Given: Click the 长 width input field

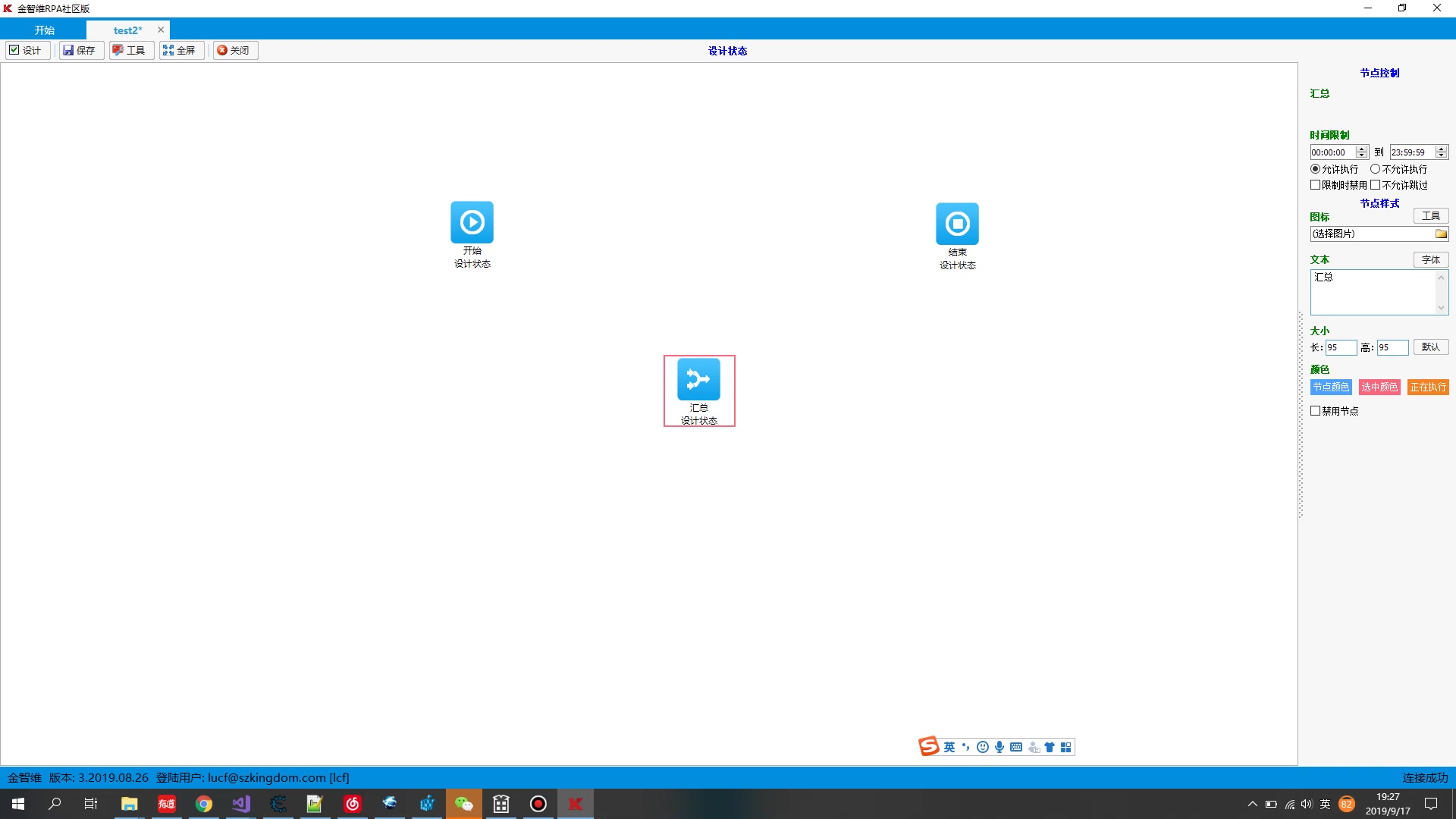Looking at the screenshot, I should pos(1341,347).
